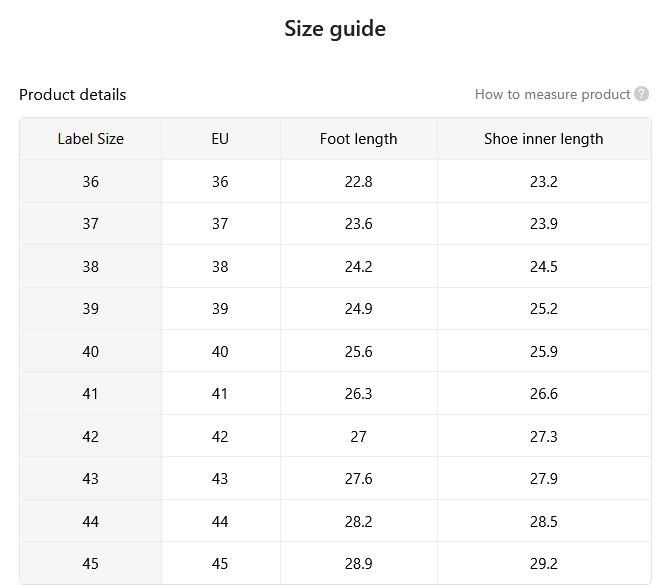The image size is (657, 588).
Task: Select shoe inner length 25.9 value
Action: click(544, 351)
